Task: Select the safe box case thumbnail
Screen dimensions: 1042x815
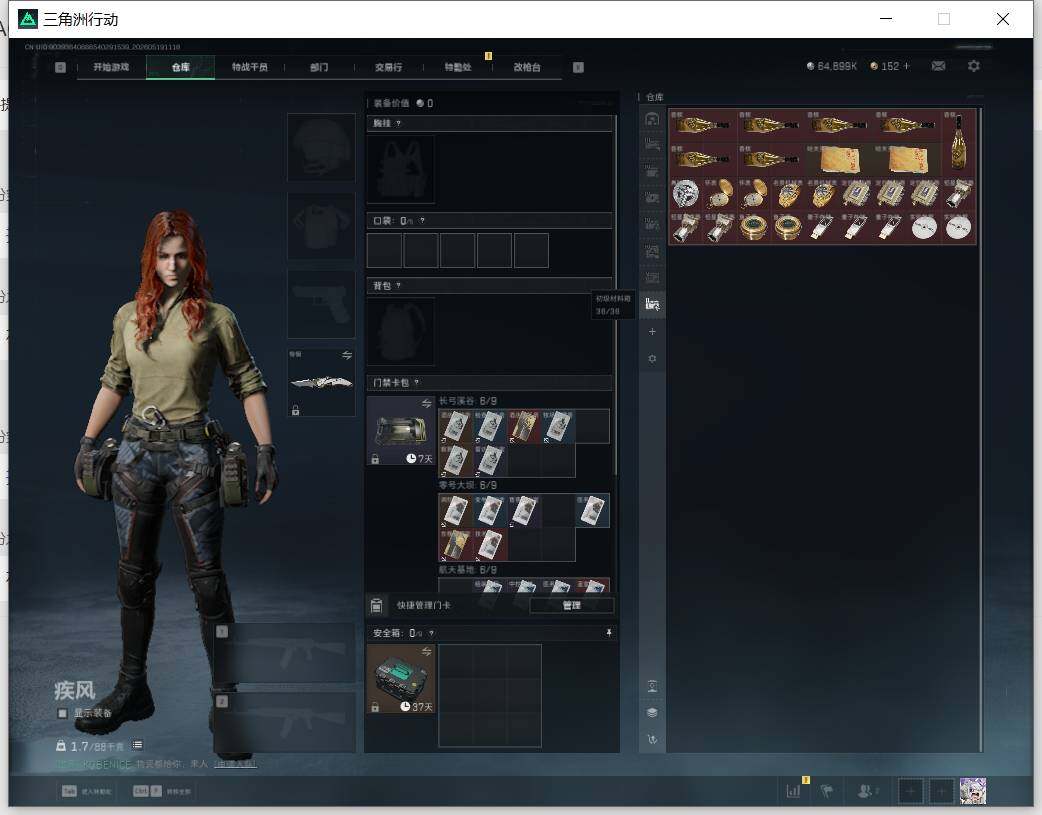Action: 401,679
